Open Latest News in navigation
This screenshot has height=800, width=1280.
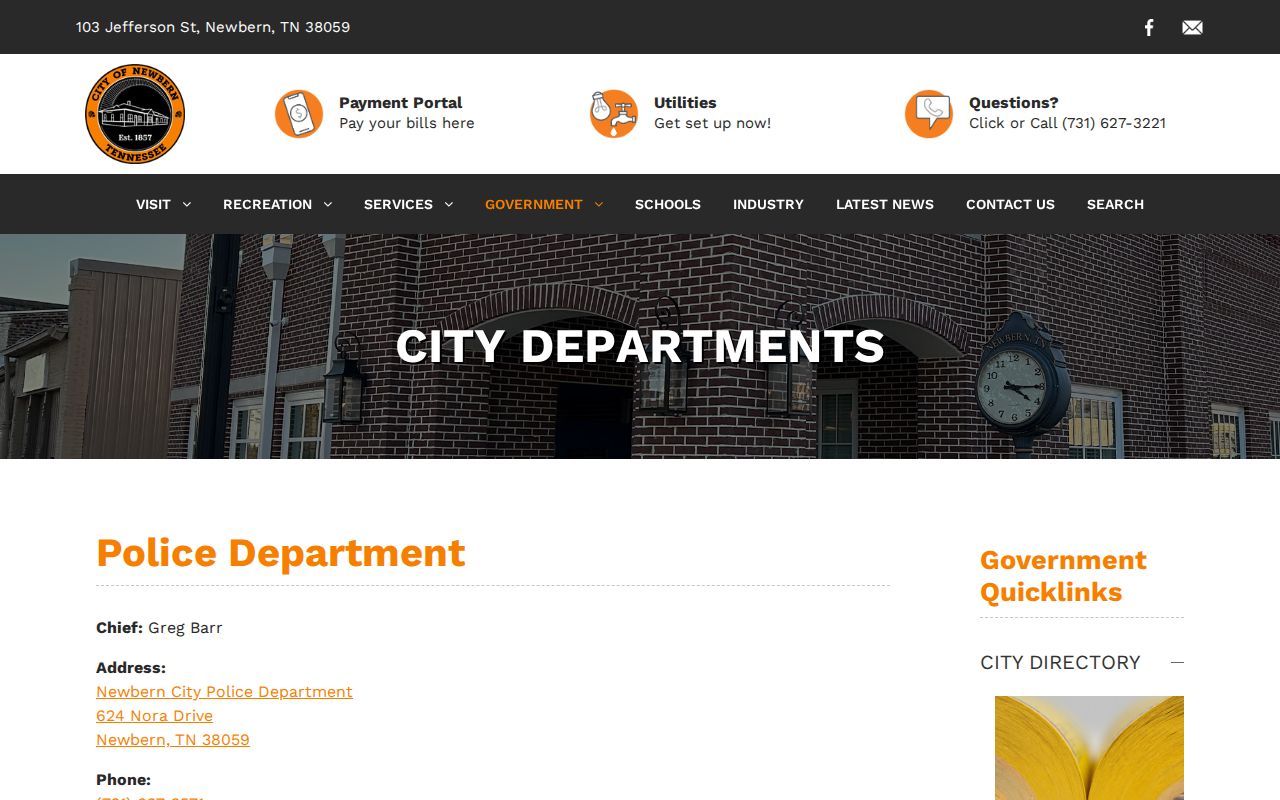point(885,204)
